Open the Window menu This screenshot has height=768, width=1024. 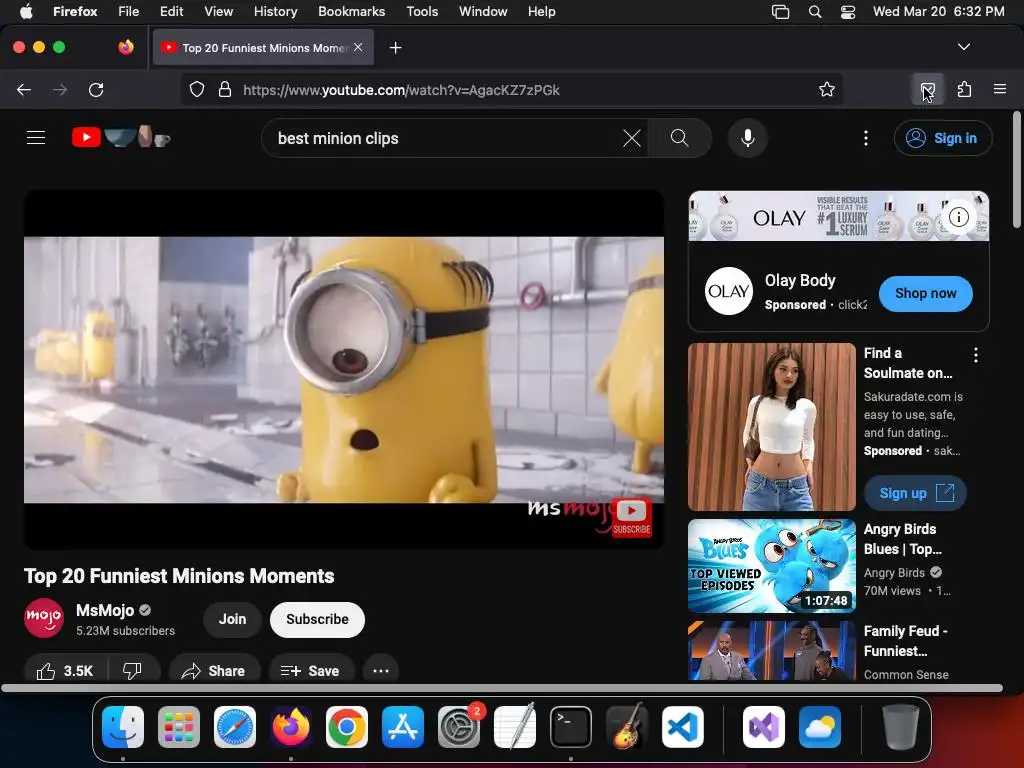(483, 12)
